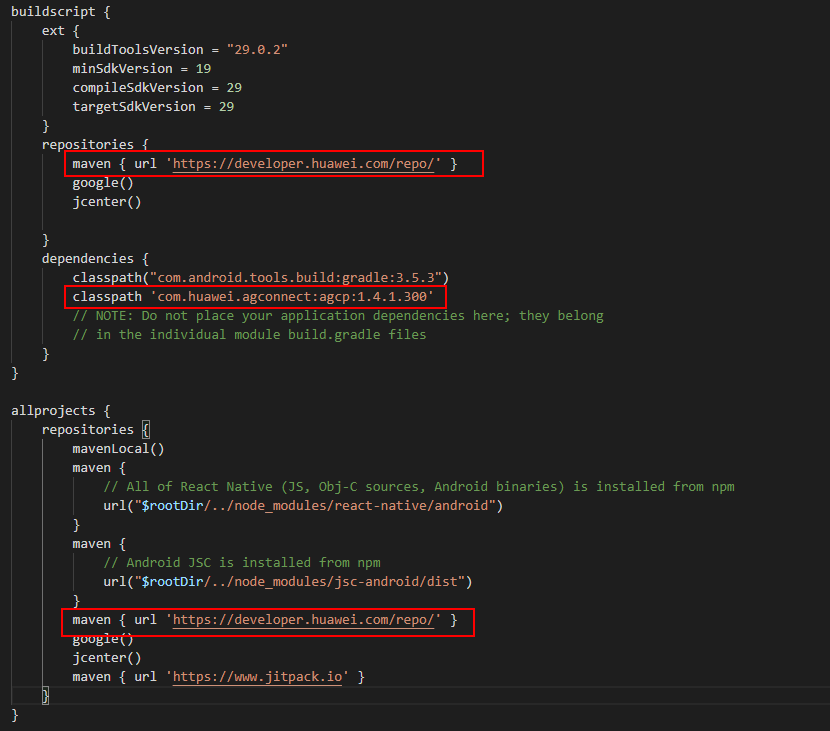830x731 pixels.
Task: Click the $rootDir variable in the react-native url
Action: tap(173, 506)
